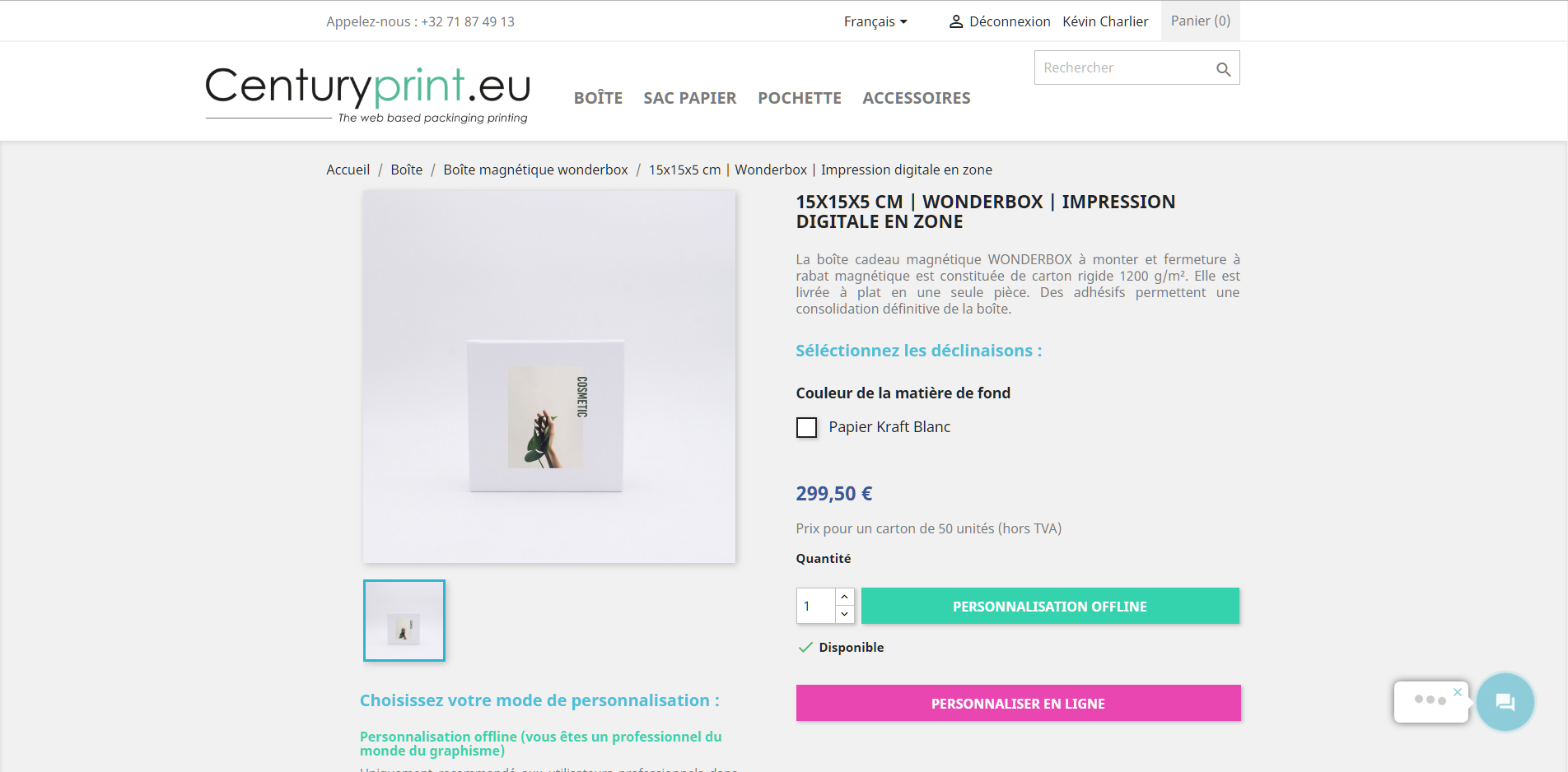Expand the Français language dropdown

[x=875, y=21]
